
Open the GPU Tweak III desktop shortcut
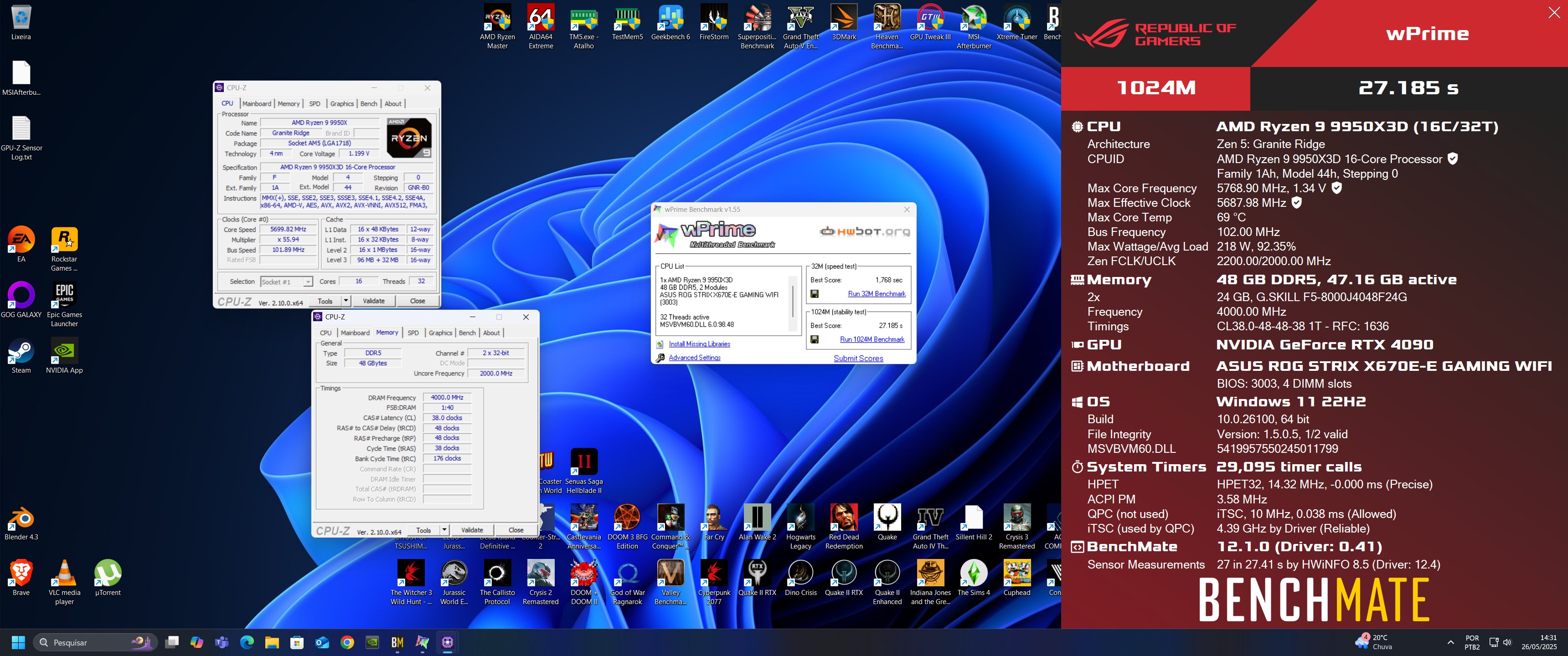[x=930, y=22]
